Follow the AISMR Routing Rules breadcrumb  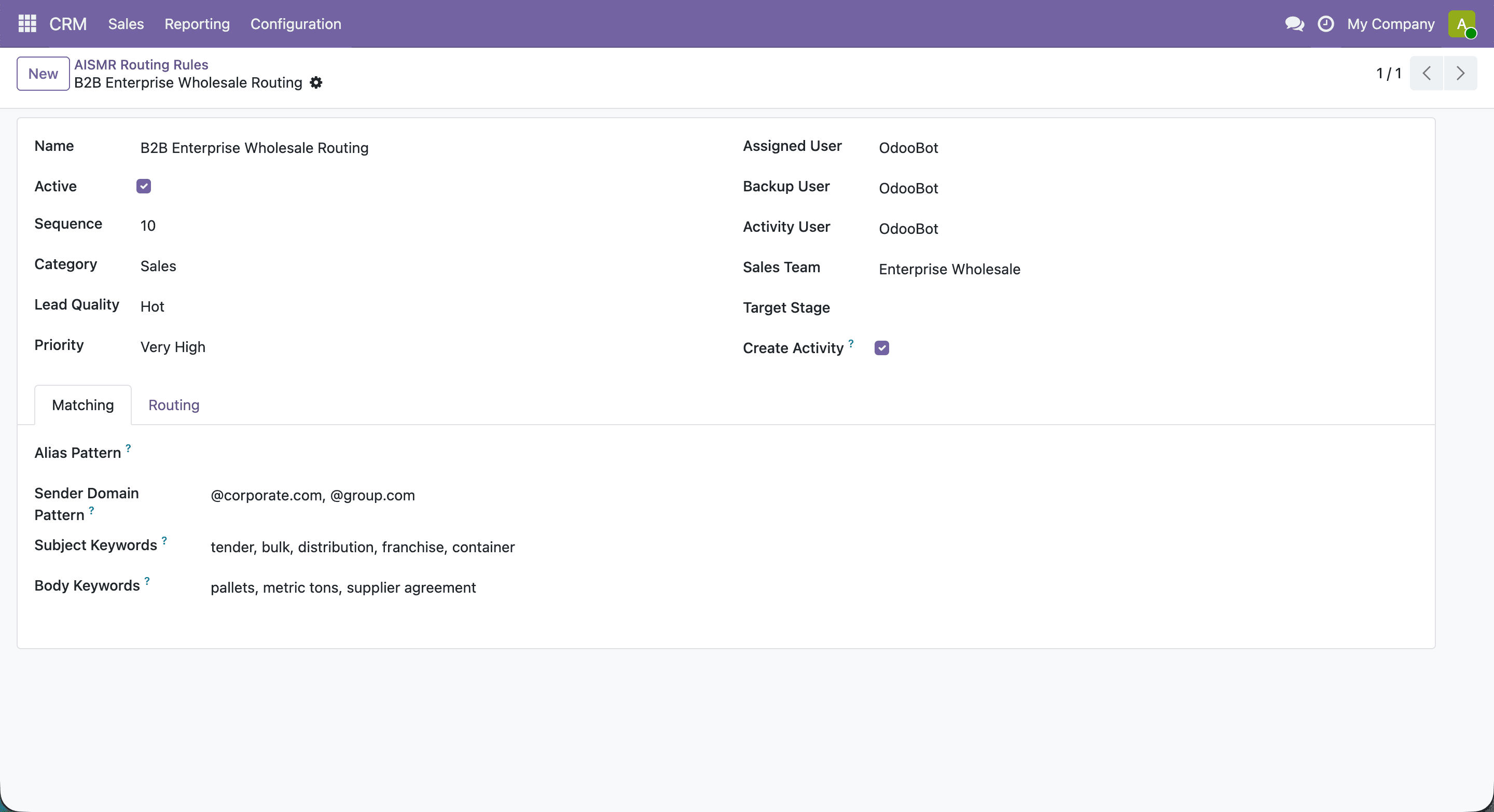point(141,64)
